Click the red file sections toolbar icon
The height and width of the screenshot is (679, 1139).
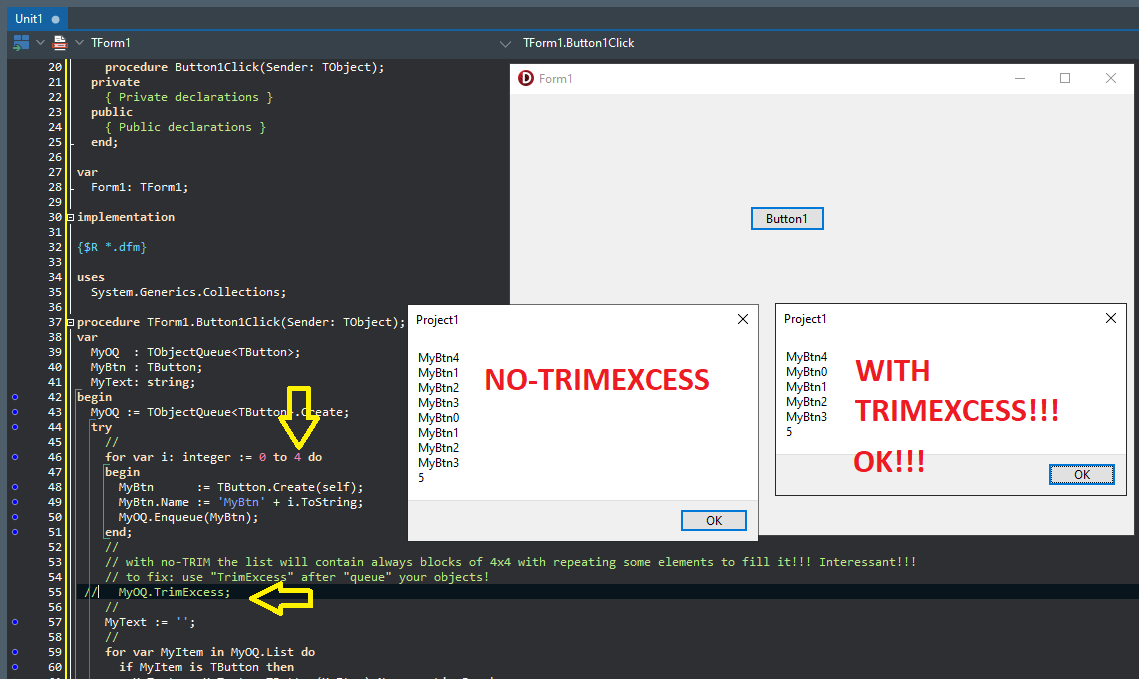pyautogui.click(x=60, y=43)
